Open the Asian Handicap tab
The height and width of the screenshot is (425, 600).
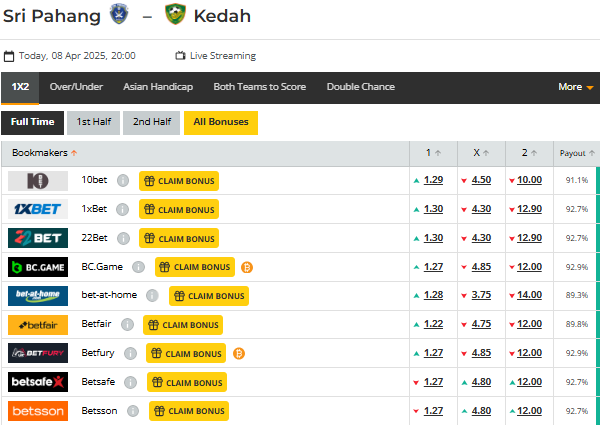(x=158, y=87)
